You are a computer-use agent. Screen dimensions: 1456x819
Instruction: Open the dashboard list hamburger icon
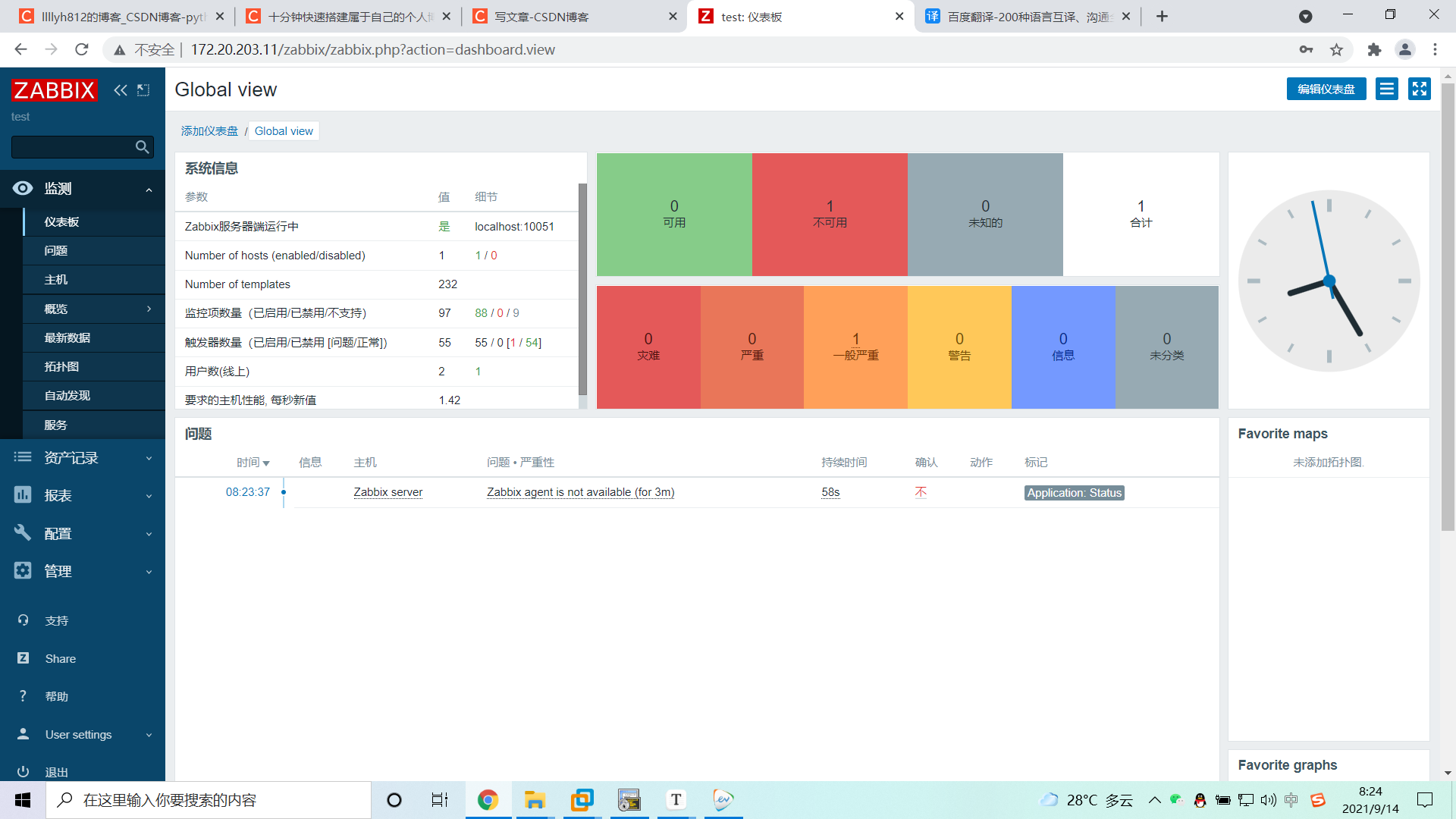1386,89
